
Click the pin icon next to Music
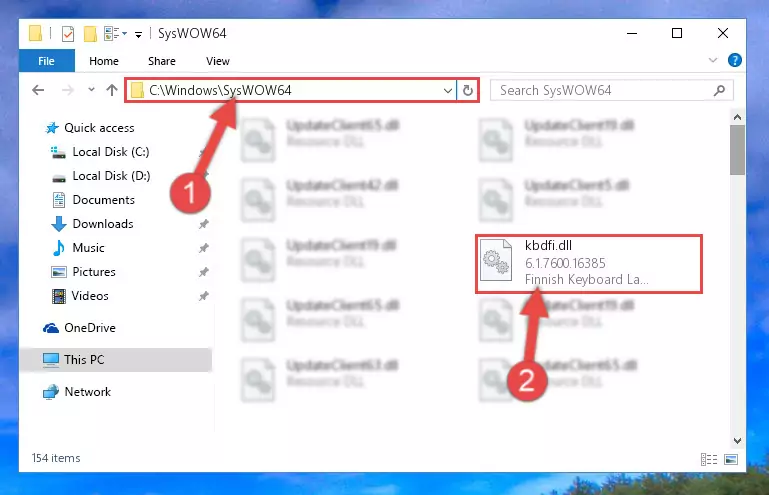point(204,248)
